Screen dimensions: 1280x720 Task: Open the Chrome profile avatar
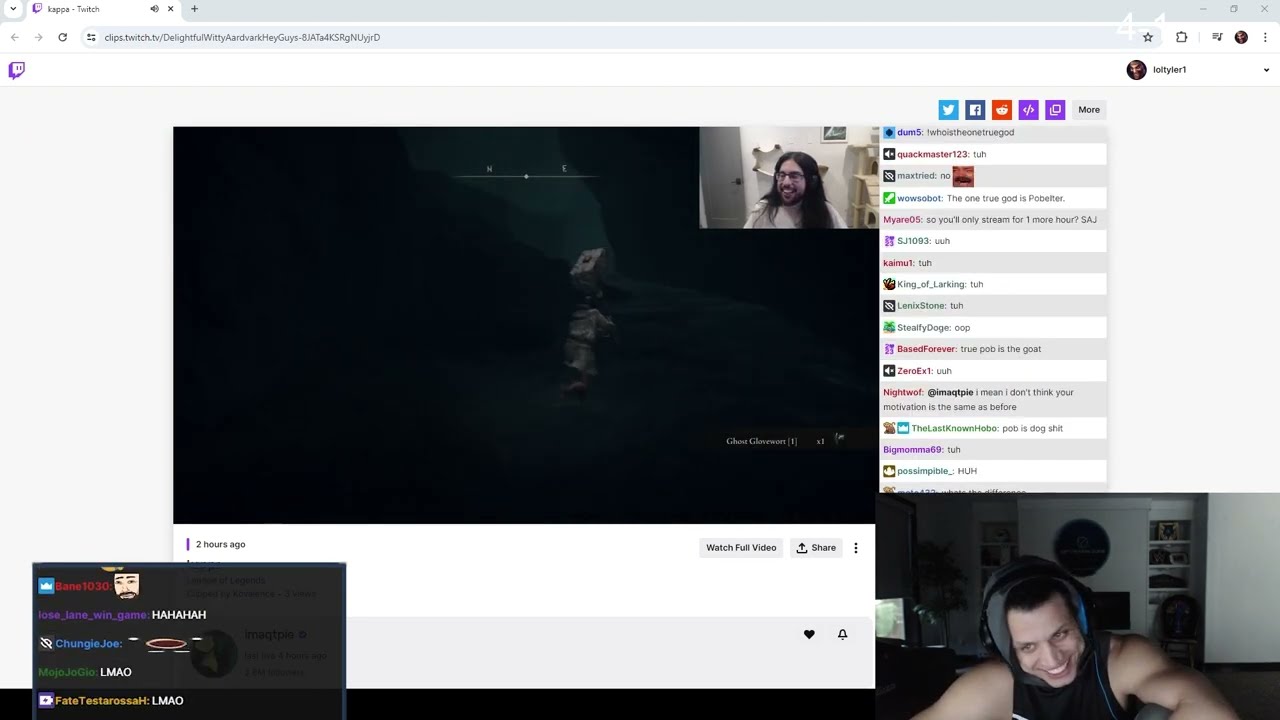[x=1241, y=37]
